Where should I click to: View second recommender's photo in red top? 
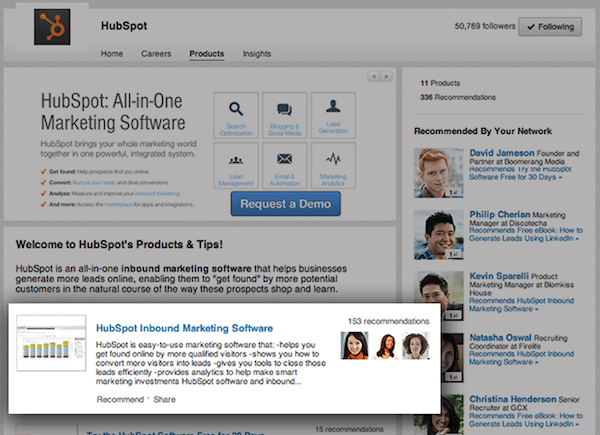tap(386, 345)
